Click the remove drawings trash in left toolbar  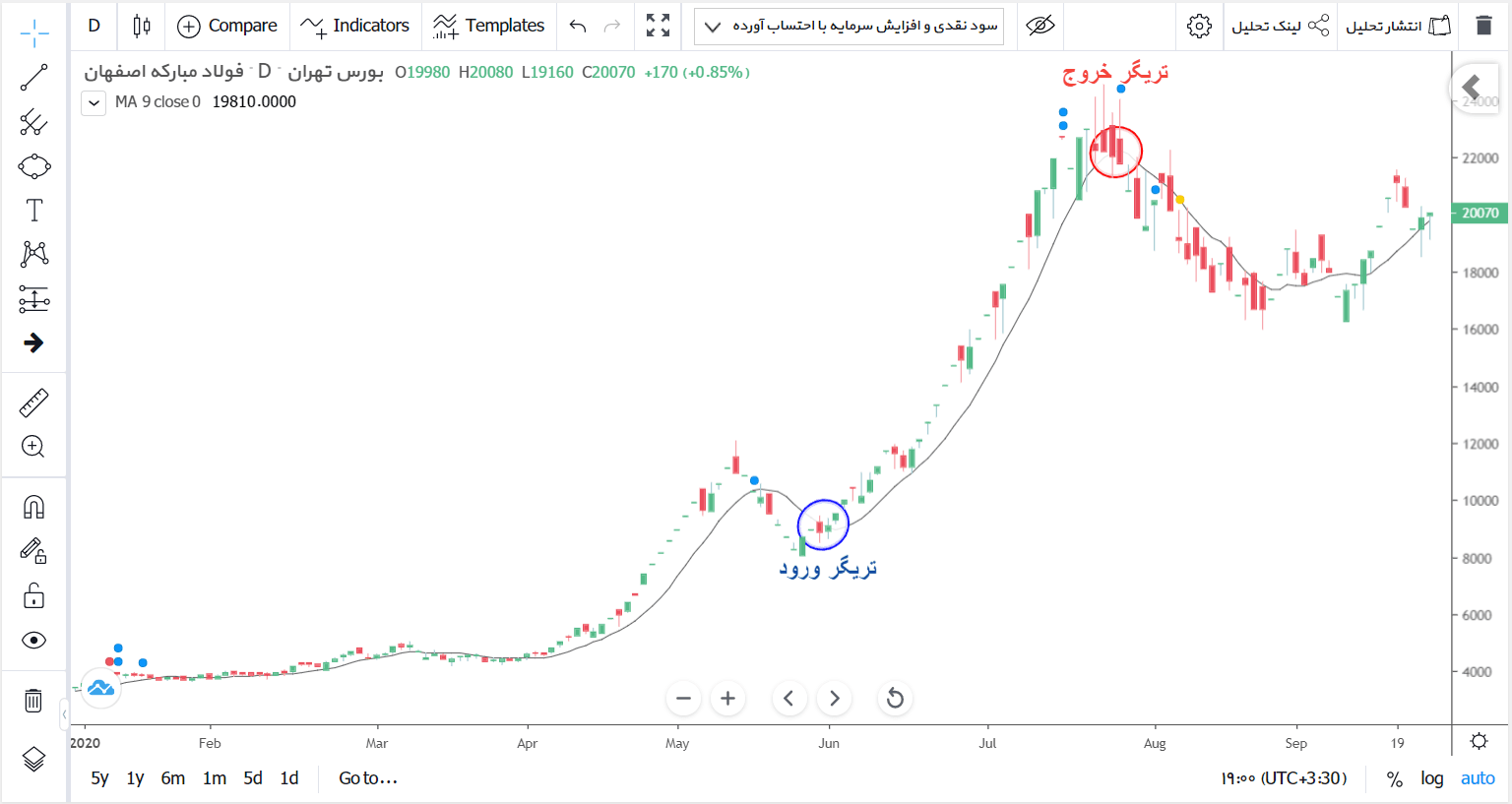[x=33, y=701]
